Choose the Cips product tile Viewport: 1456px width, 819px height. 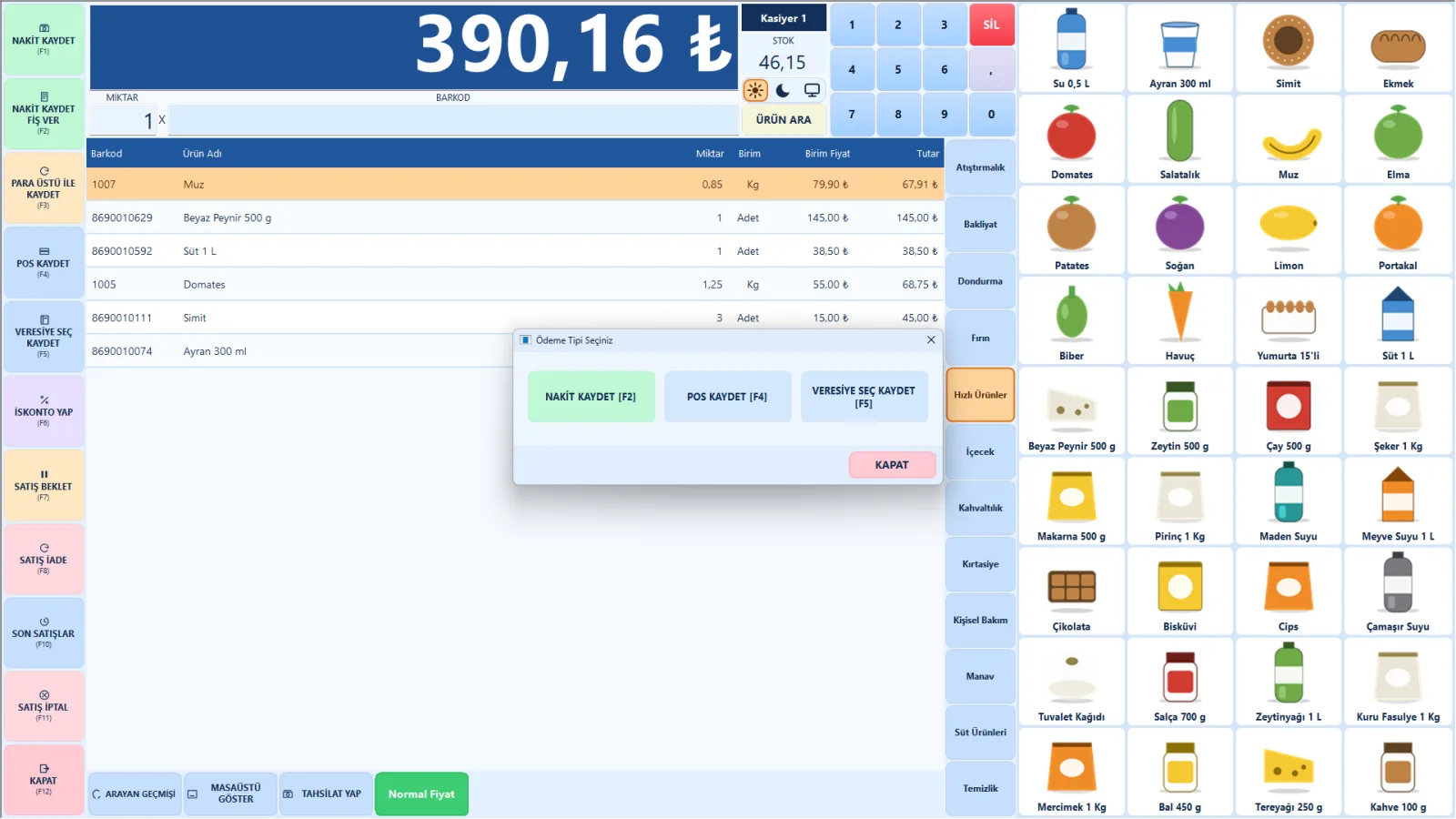(x=1288, y=591)
